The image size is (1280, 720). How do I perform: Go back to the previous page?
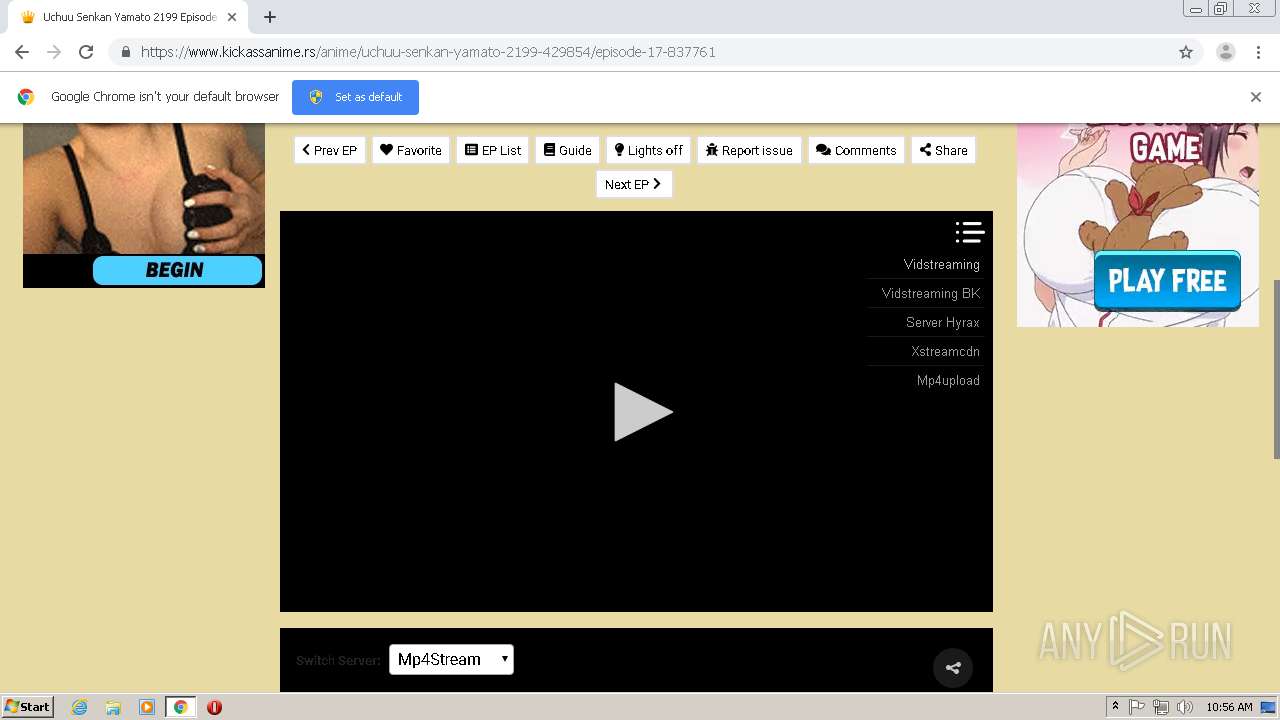tap(22, 52)
